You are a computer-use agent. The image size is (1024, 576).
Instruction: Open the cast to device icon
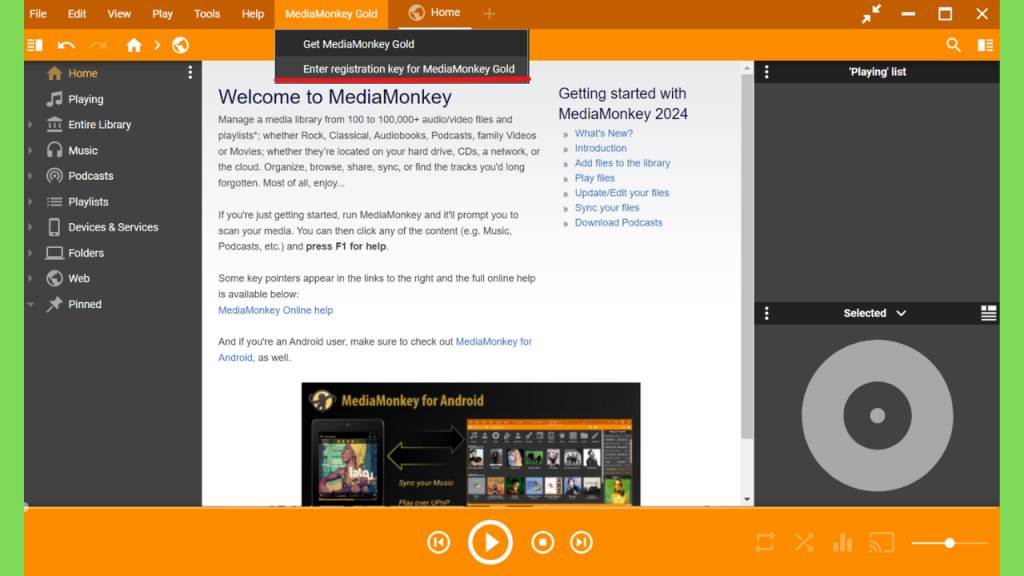click(881, 542)
